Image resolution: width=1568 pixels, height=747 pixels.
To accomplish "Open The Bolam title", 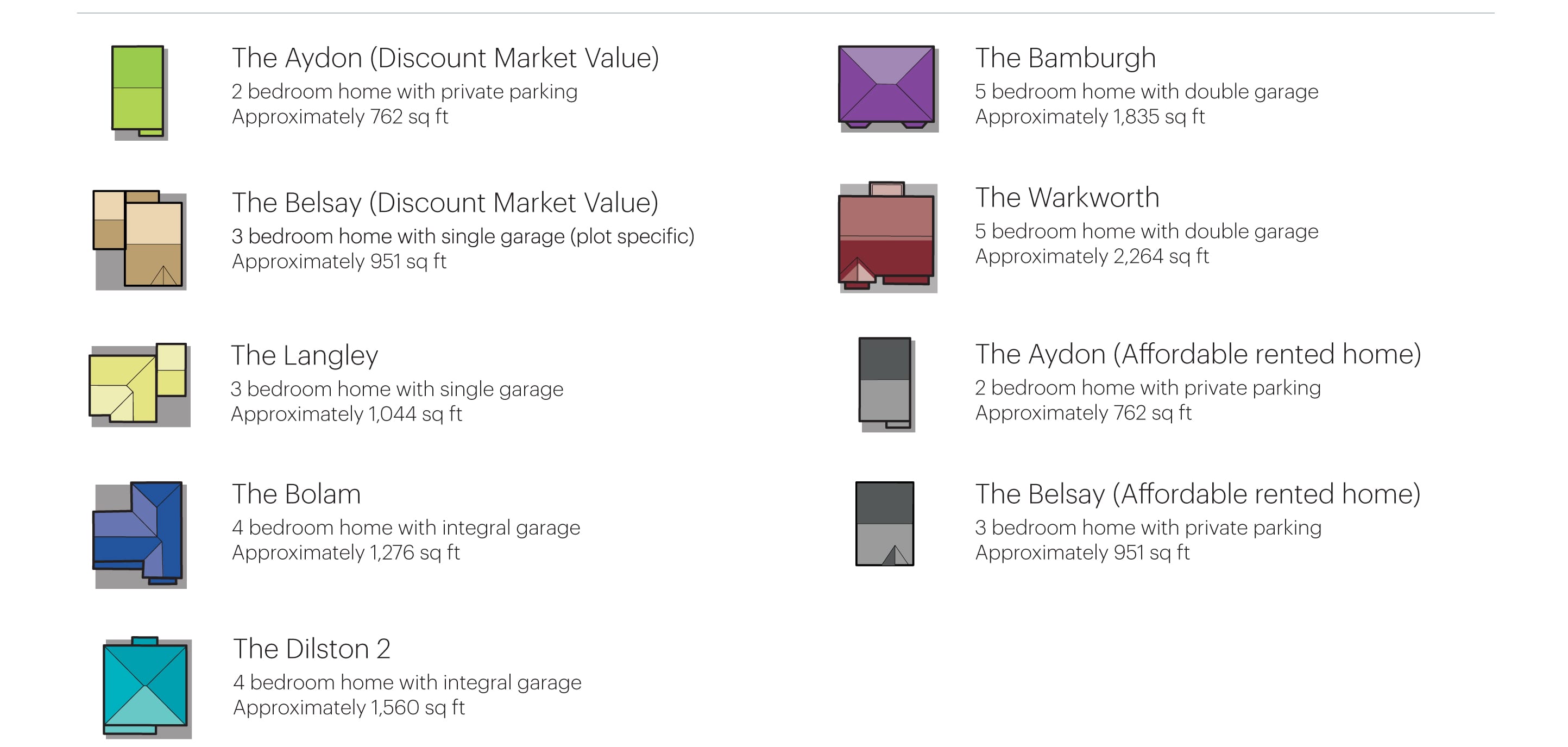I will tap(297, 494).
